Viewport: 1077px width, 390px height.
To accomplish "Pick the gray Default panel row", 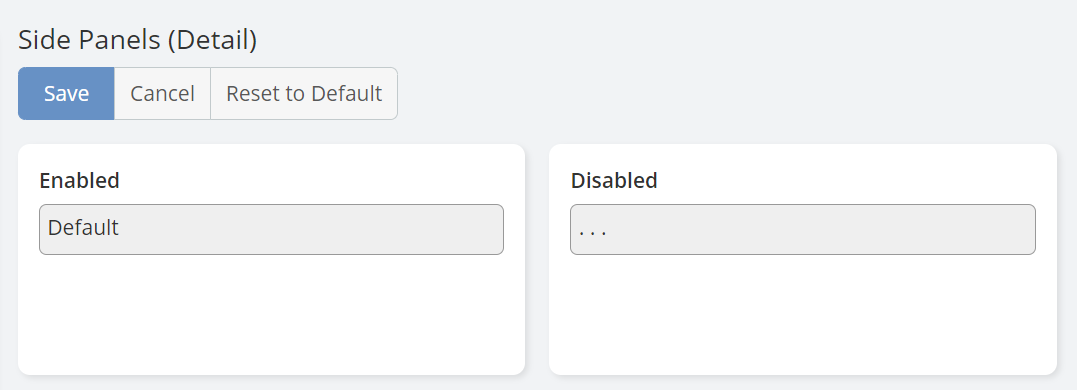I will tap(271, 229).
